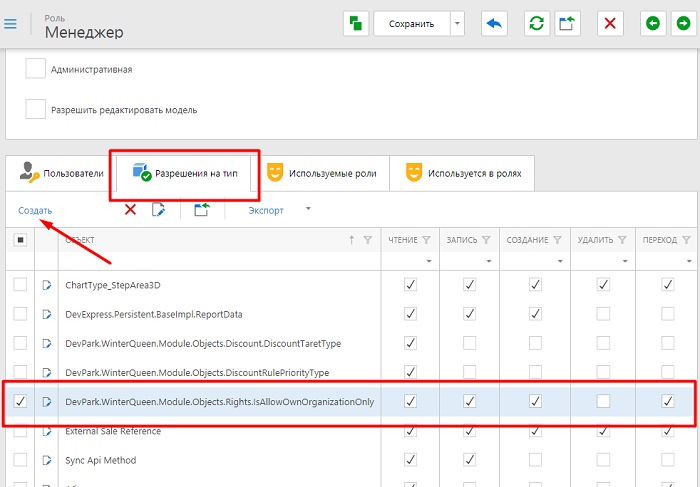Open filter icon of Чтение column
This screenshot has height=487, width=700.
coord(426,240)
